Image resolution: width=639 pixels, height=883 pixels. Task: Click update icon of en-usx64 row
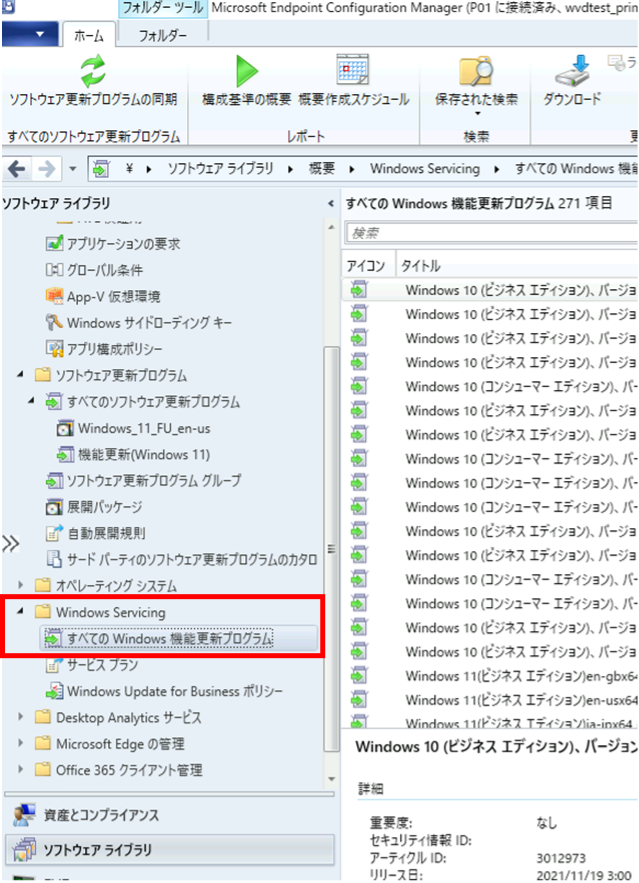click(x=359, y=699)
